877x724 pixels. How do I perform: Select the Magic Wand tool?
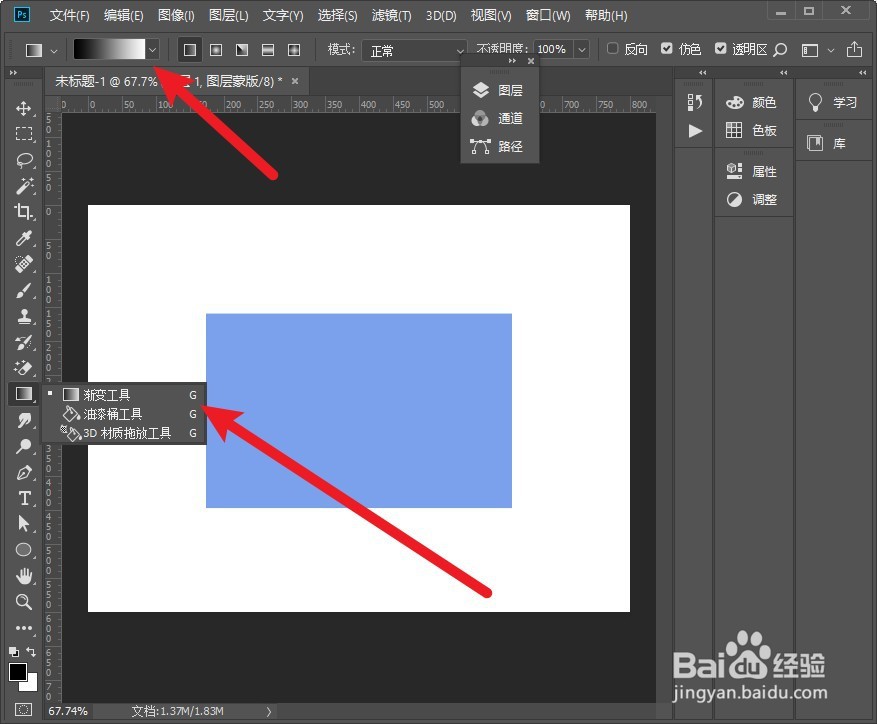tap(23, 186)
